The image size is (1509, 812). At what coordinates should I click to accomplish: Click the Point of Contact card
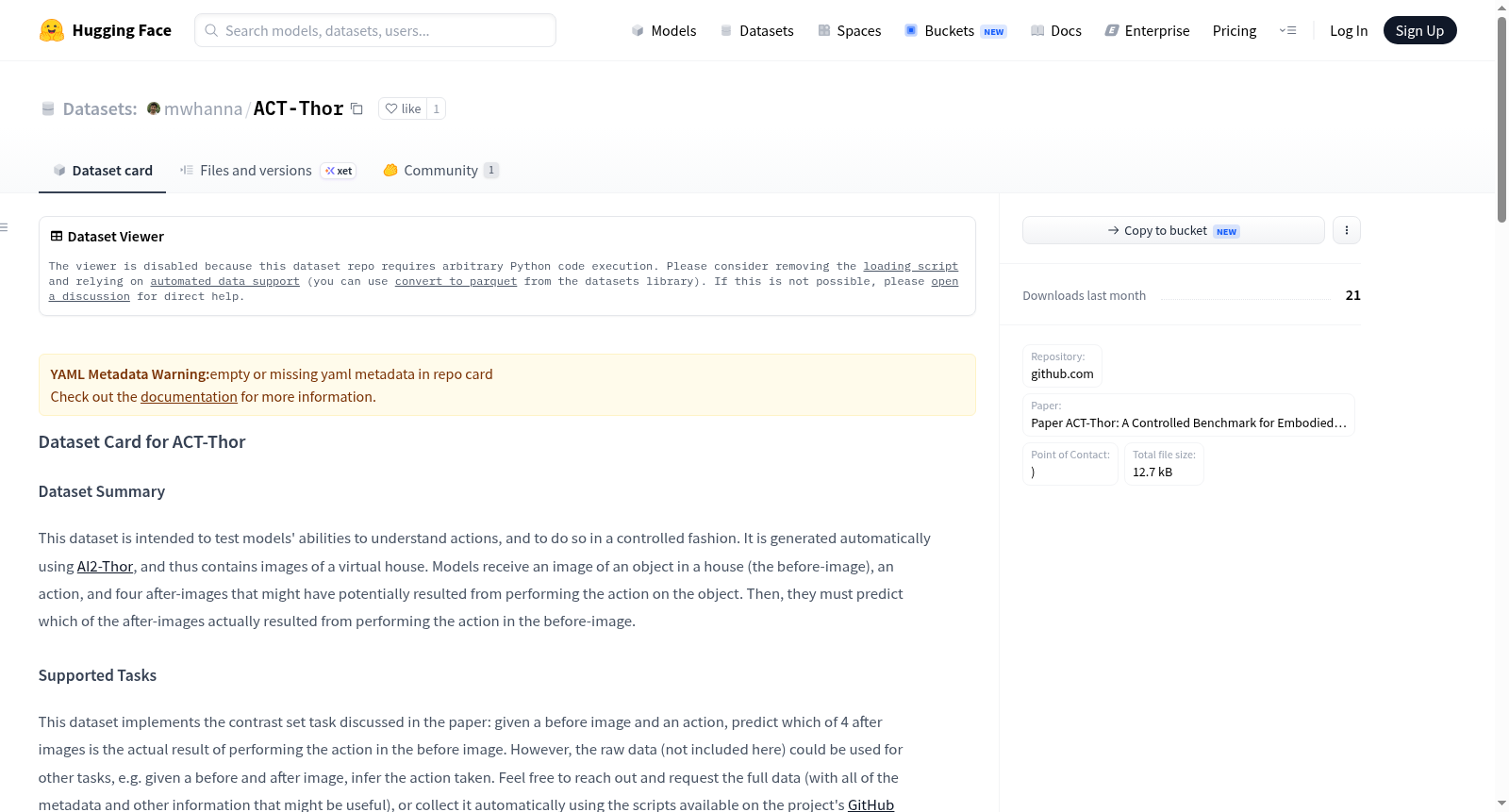1070,464
